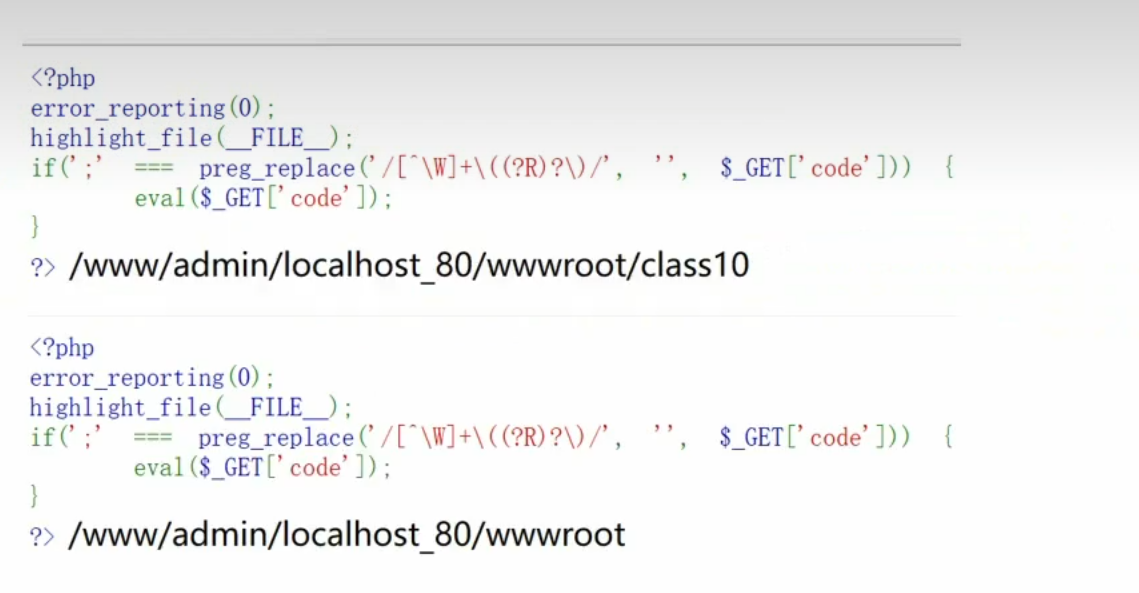Click the class10 directory path text
The image size is (1139, 593).
408,266
